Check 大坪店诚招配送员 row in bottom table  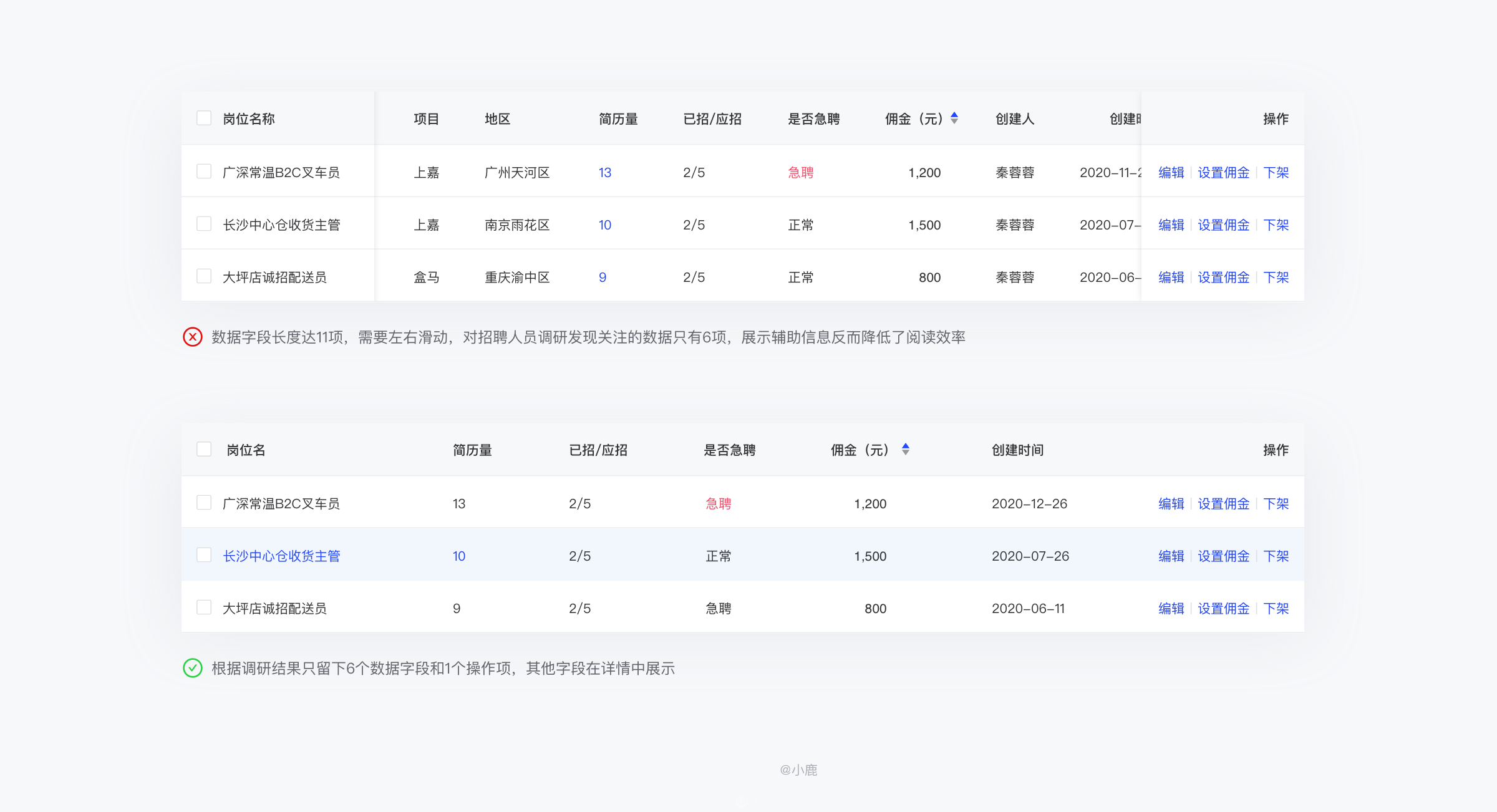pyautogui.click(x=204, y=607)
